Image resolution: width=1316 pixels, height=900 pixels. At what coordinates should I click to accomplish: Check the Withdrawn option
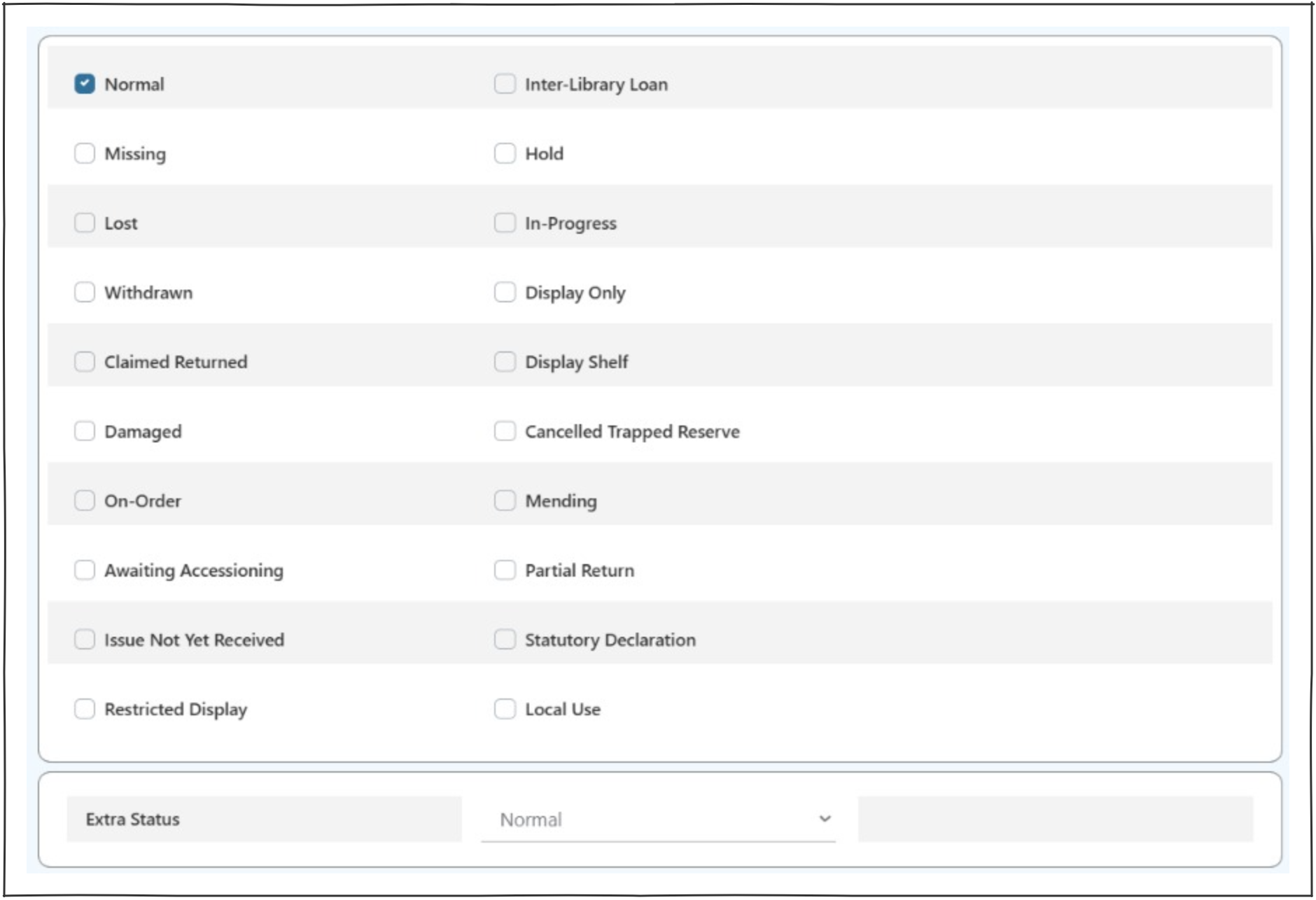coord(85,292)
